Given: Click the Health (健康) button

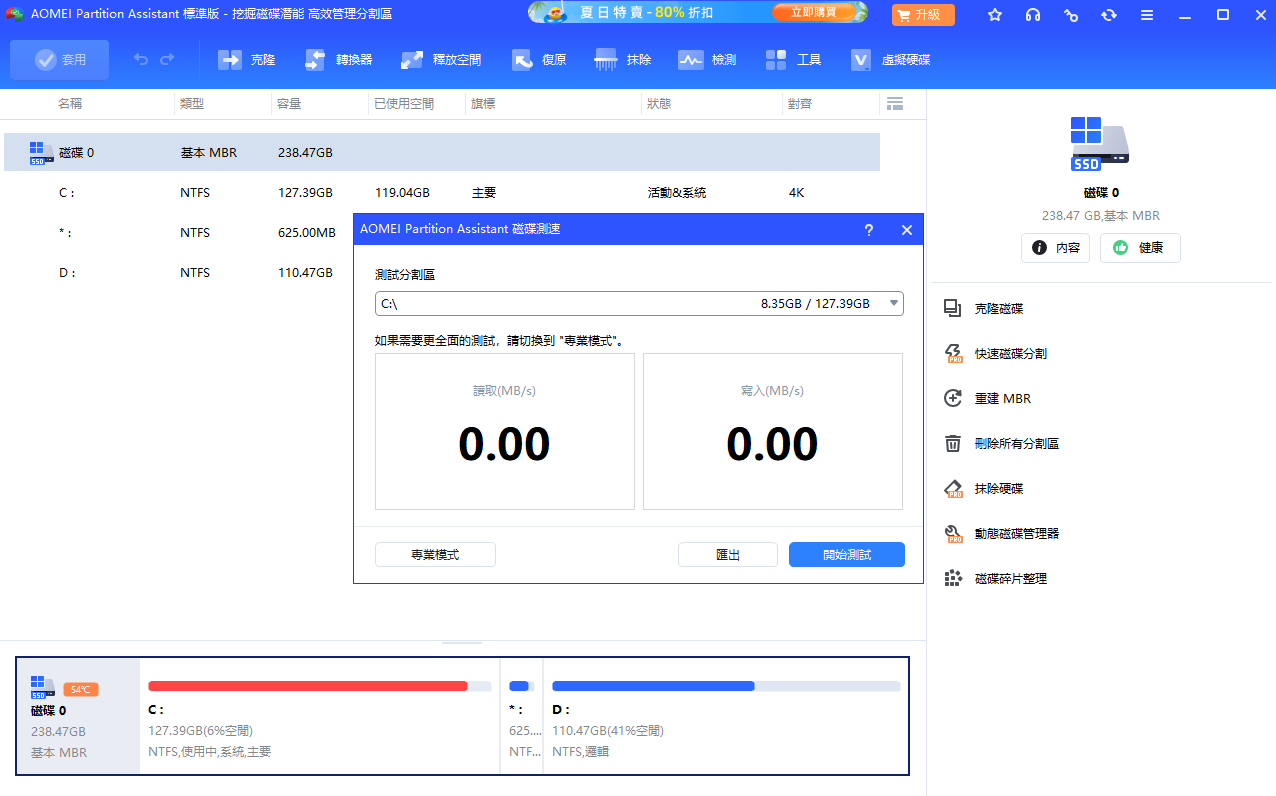Looking at the screenshot, I should click(1140, 248).
